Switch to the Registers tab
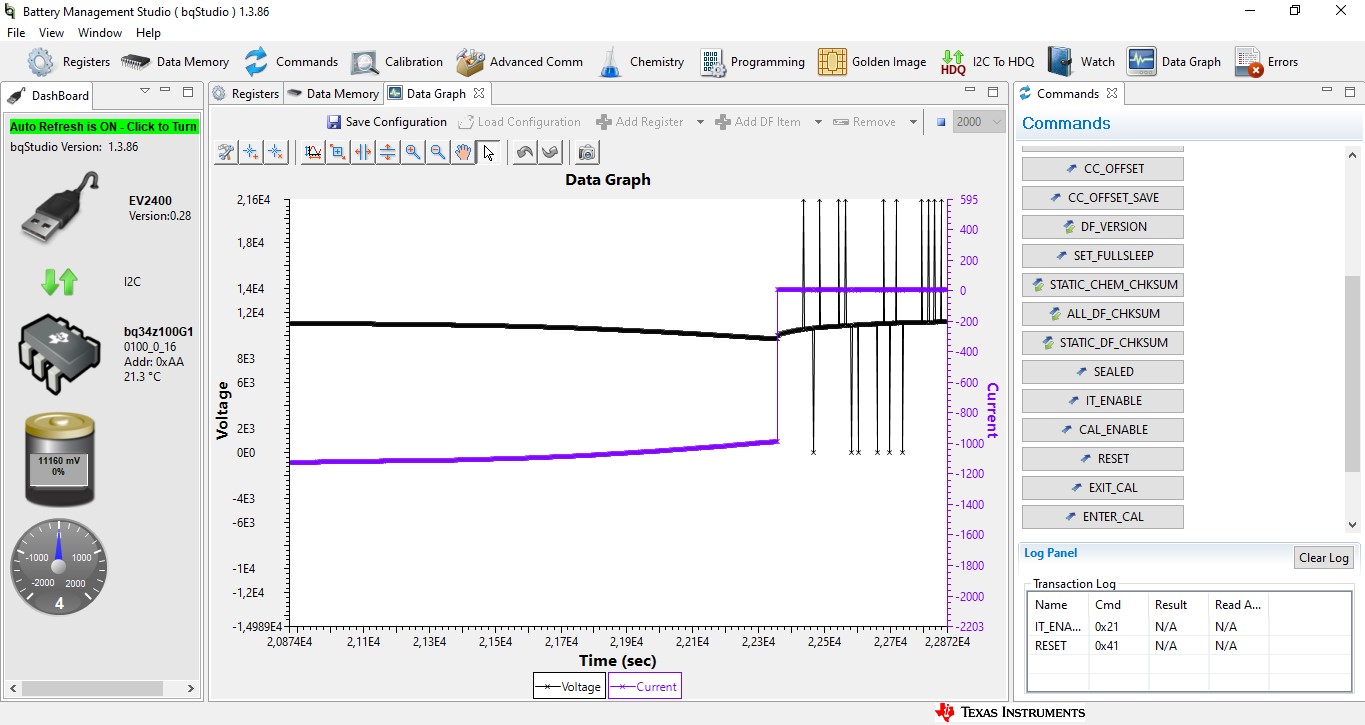The image size is (1365, 725). [x=246, y=94]
